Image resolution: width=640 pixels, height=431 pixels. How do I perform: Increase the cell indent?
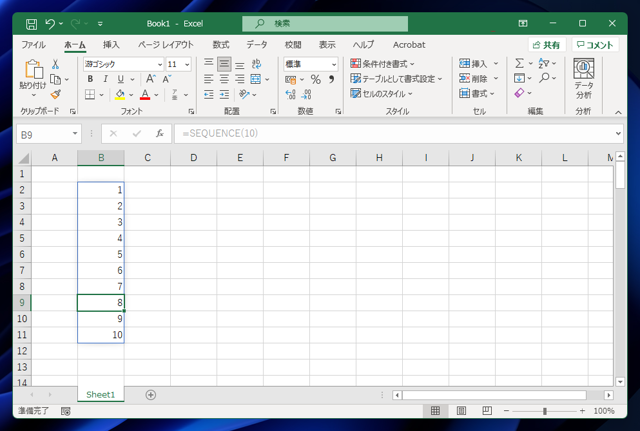tap(224, 95)
